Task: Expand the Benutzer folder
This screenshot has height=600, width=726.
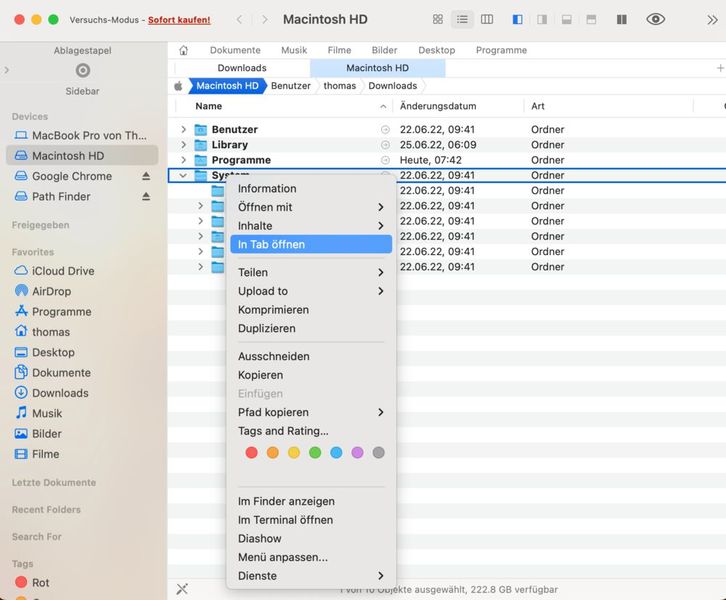Action: [x=183, y=129]
